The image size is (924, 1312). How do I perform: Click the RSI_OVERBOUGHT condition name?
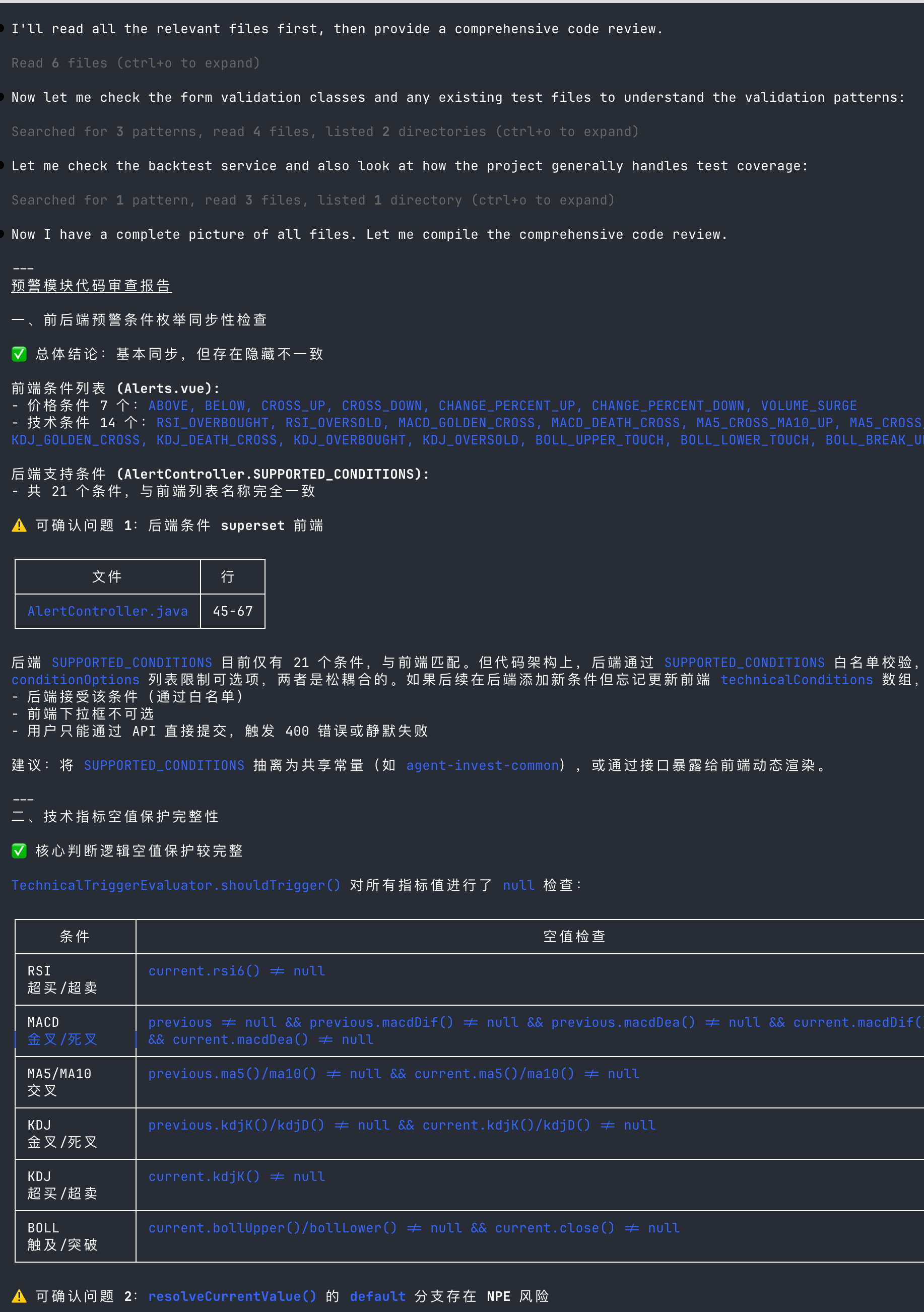(213, 423)
